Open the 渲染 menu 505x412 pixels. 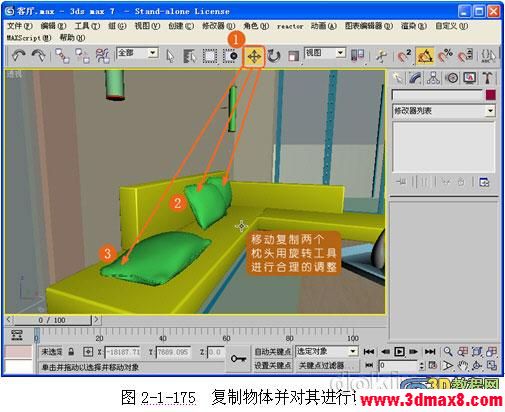(x=414, y=26)
